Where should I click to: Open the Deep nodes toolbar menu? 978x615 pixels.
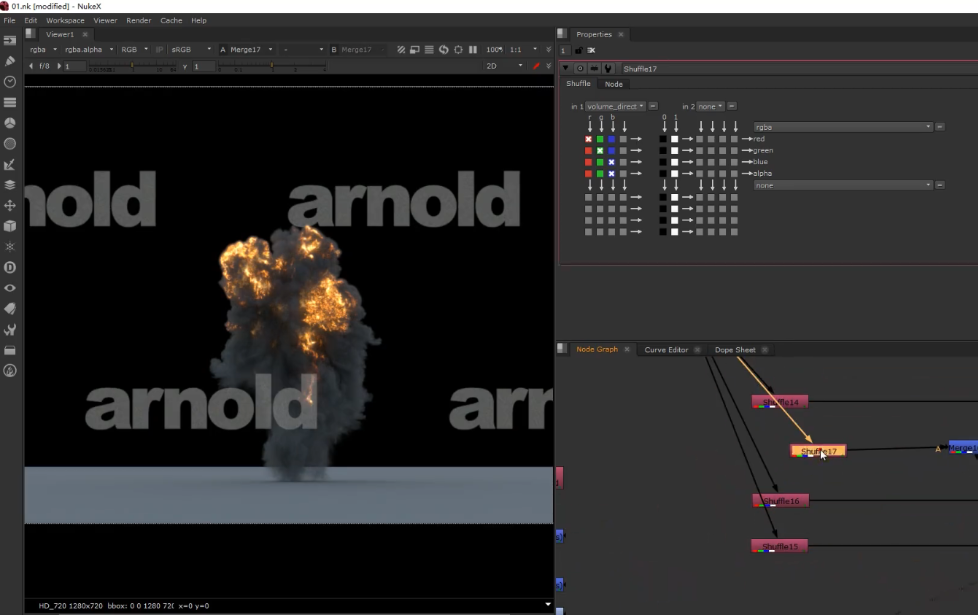click(x=10, y=267)
